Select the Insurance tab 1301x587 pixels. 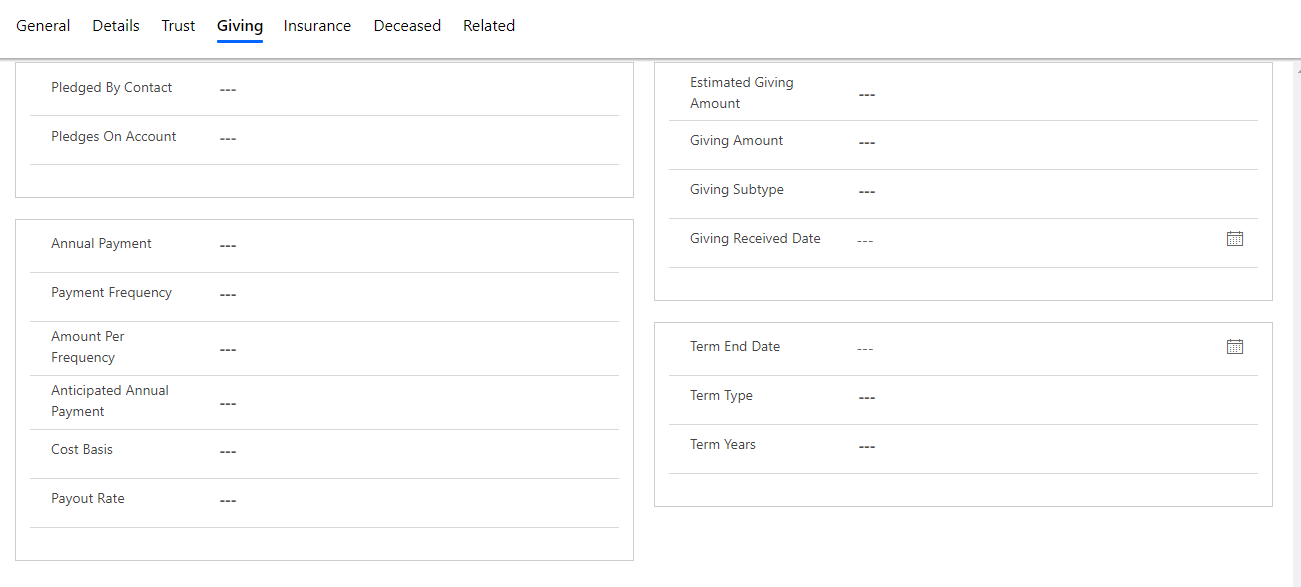coord(317,26)
